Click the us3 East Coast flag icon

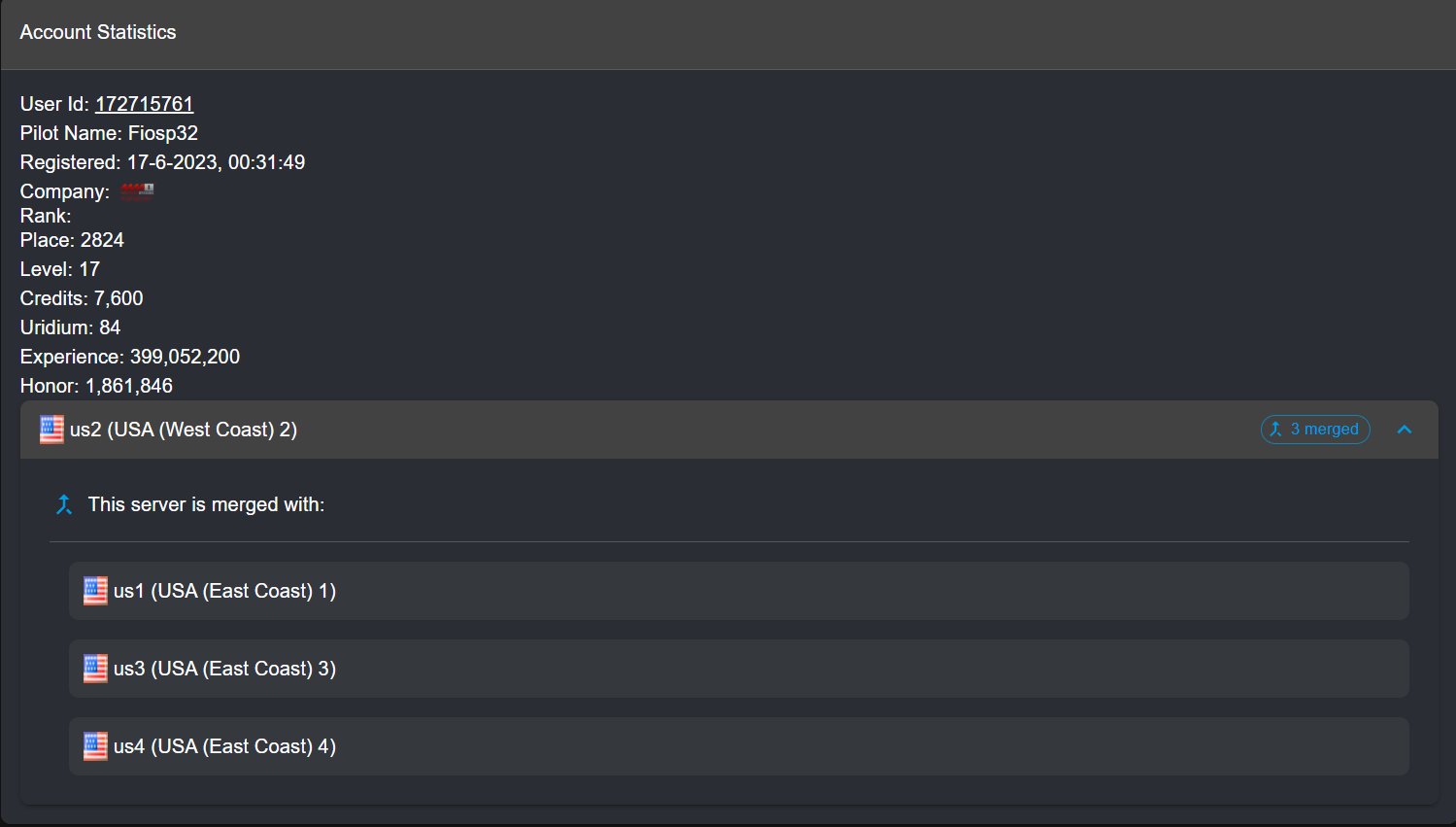point(95,669)
